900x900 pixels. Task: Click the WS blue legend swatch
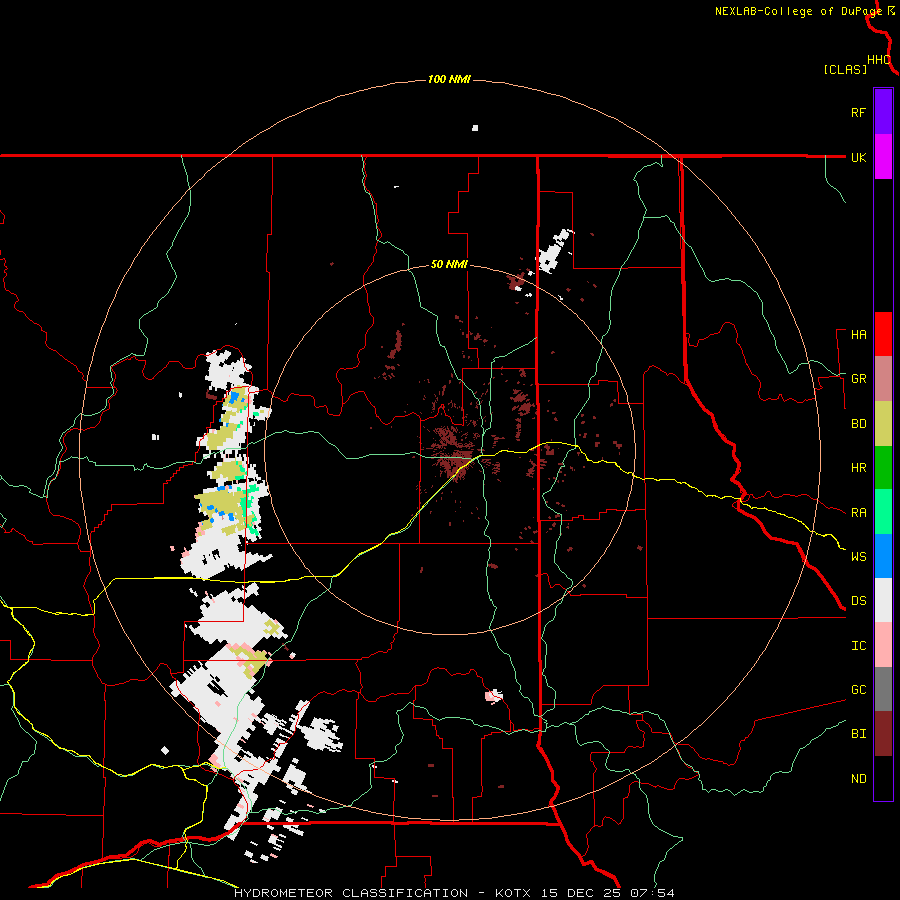coord(883,556)
